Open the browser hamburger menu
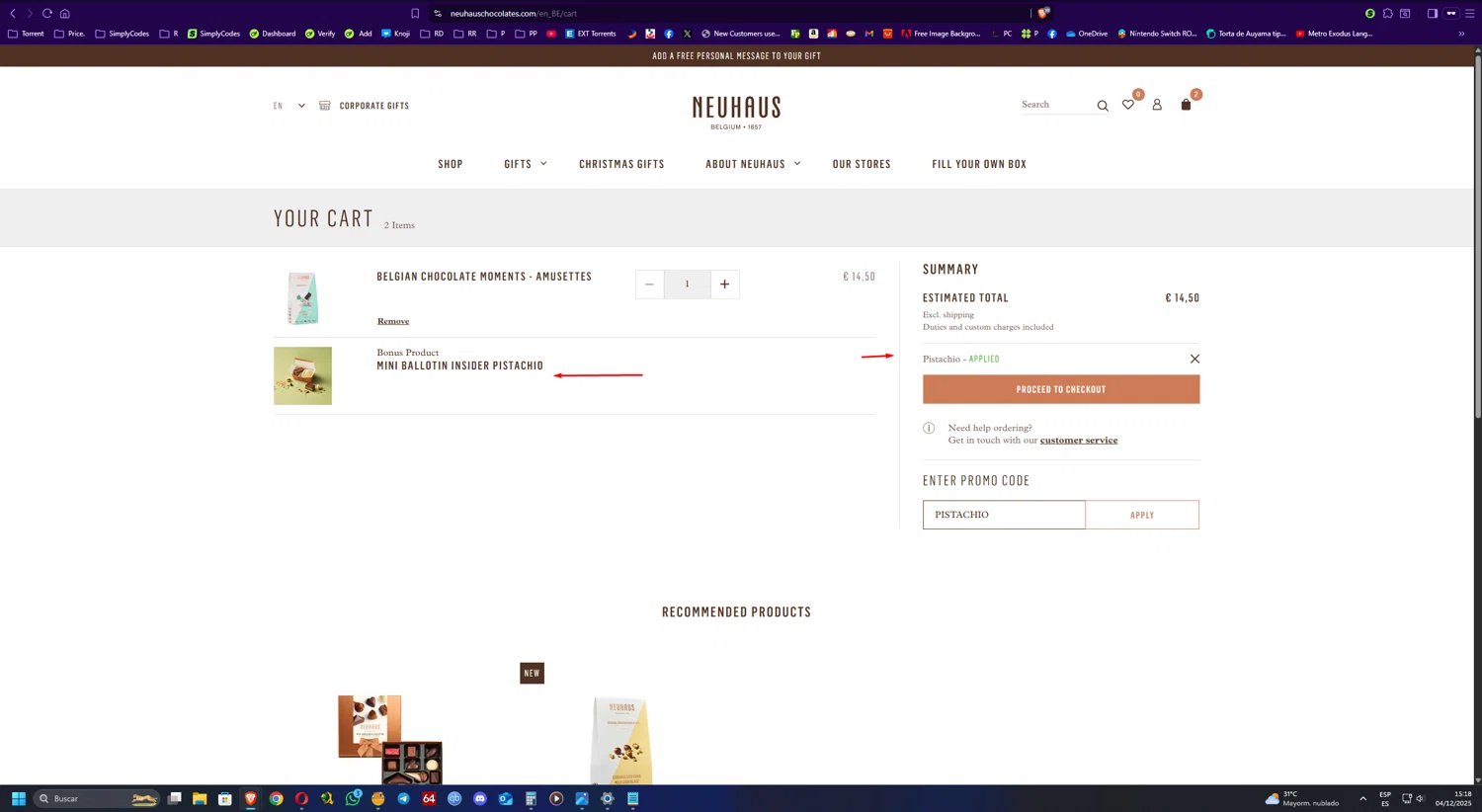This screenshot has width=1482, height=812. (x=1469, y=13)
